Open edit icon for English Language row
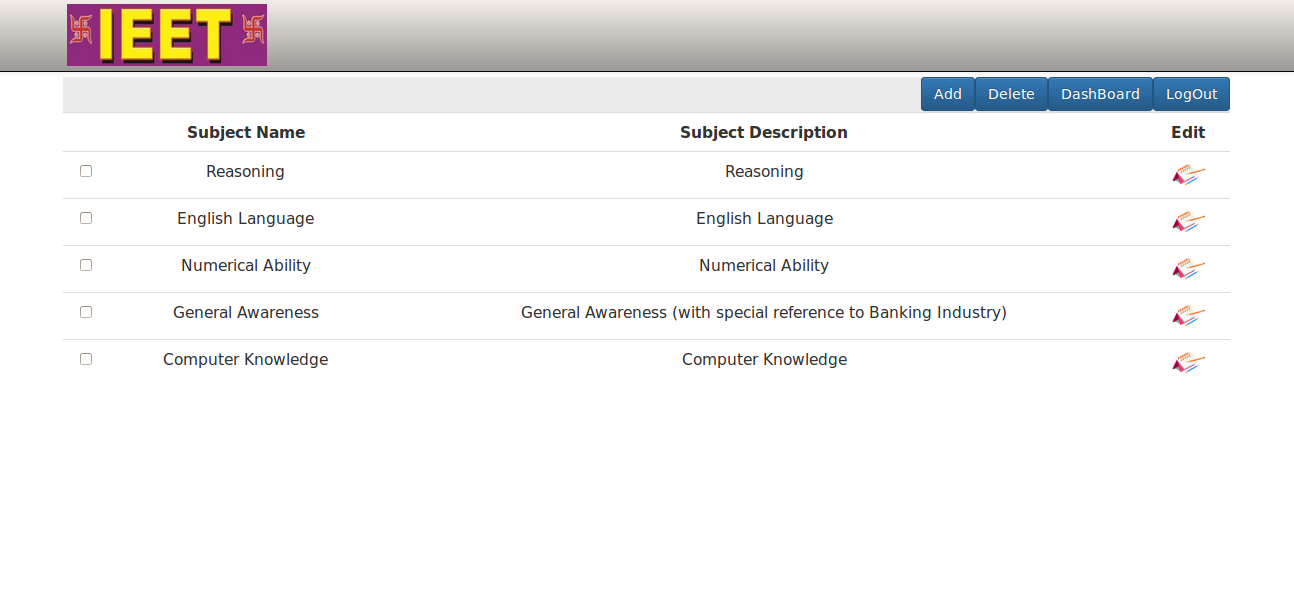The width and height of the screenshot is (1294, 589). point(1188,222)
